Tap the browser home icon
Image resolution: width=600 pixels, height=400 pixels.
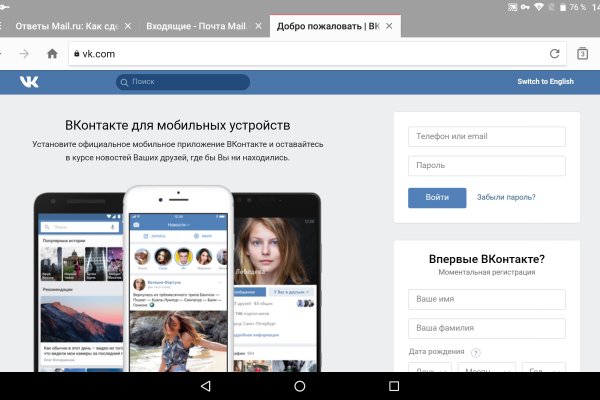52,54
